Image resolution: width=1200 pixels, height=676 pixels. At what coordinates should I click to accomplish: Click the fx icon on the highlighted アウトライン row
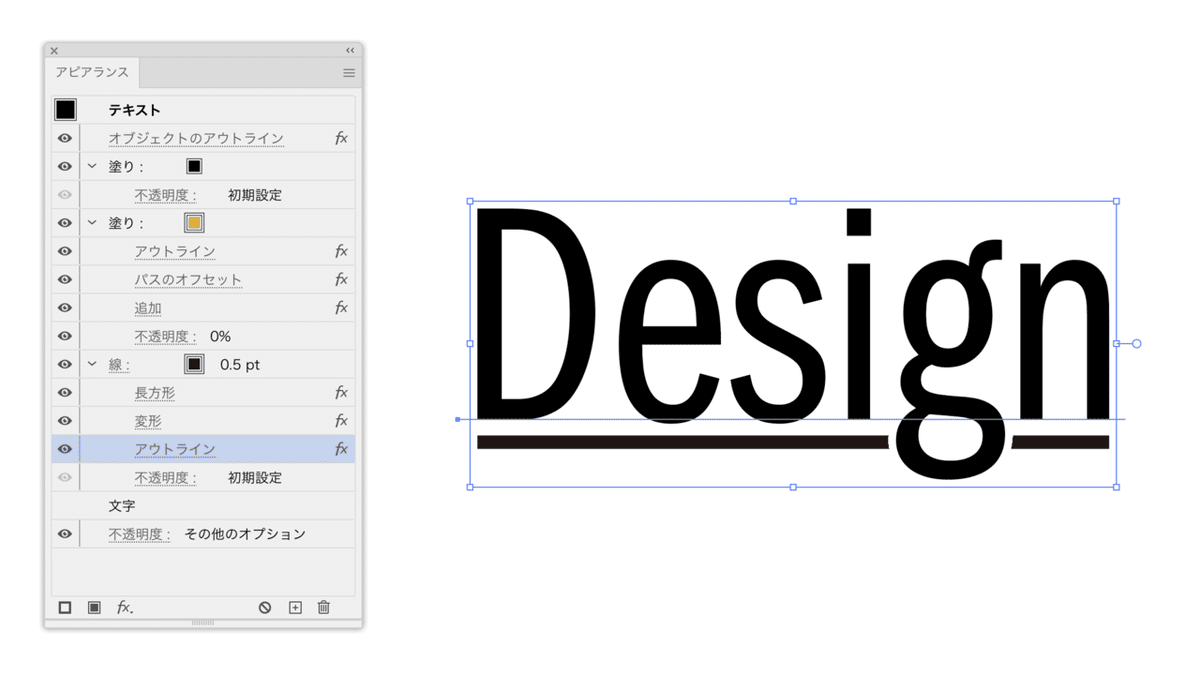tap(341, 449)
